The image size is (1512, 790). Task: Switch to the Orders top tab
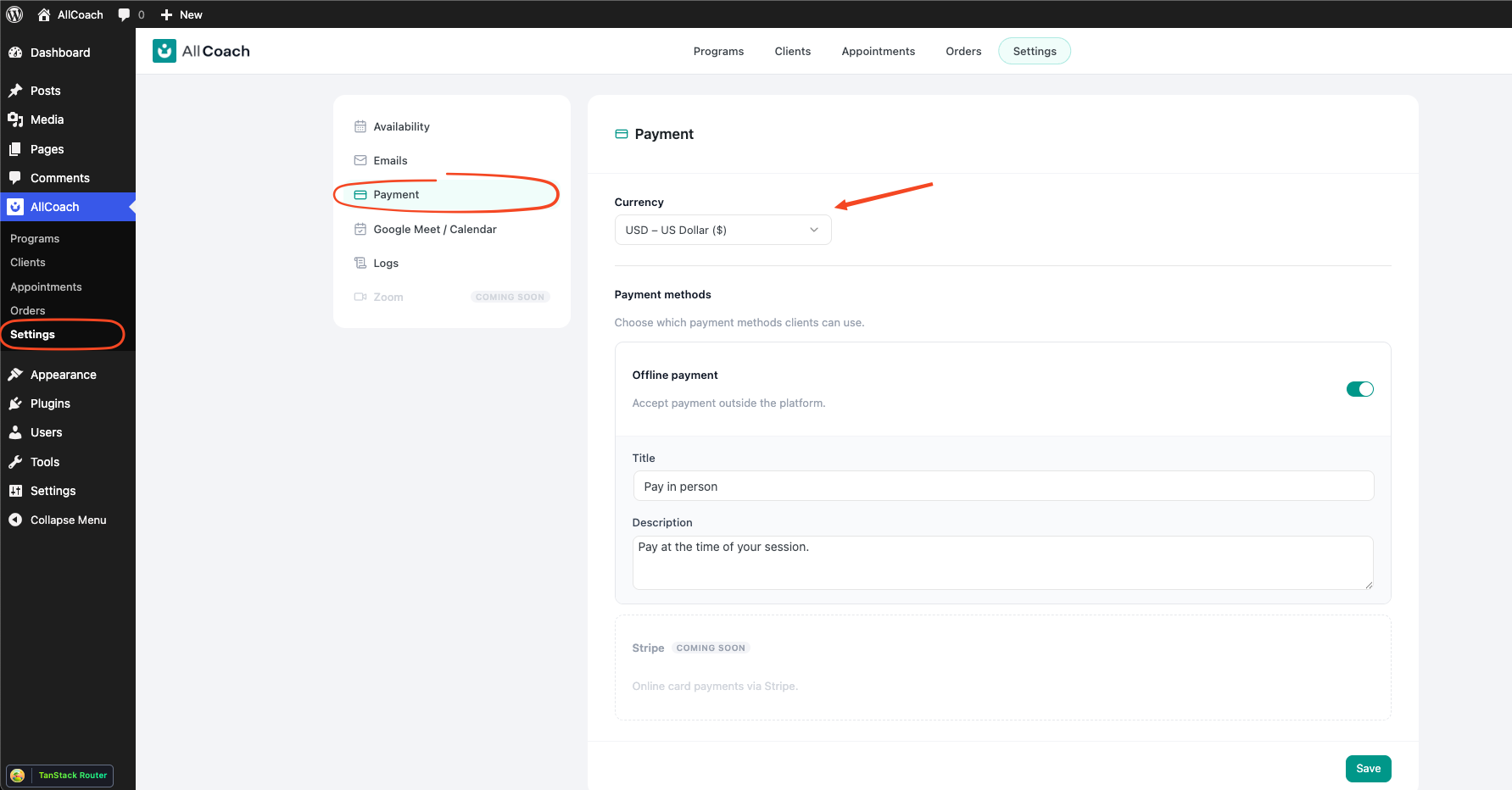pos(963,51)
